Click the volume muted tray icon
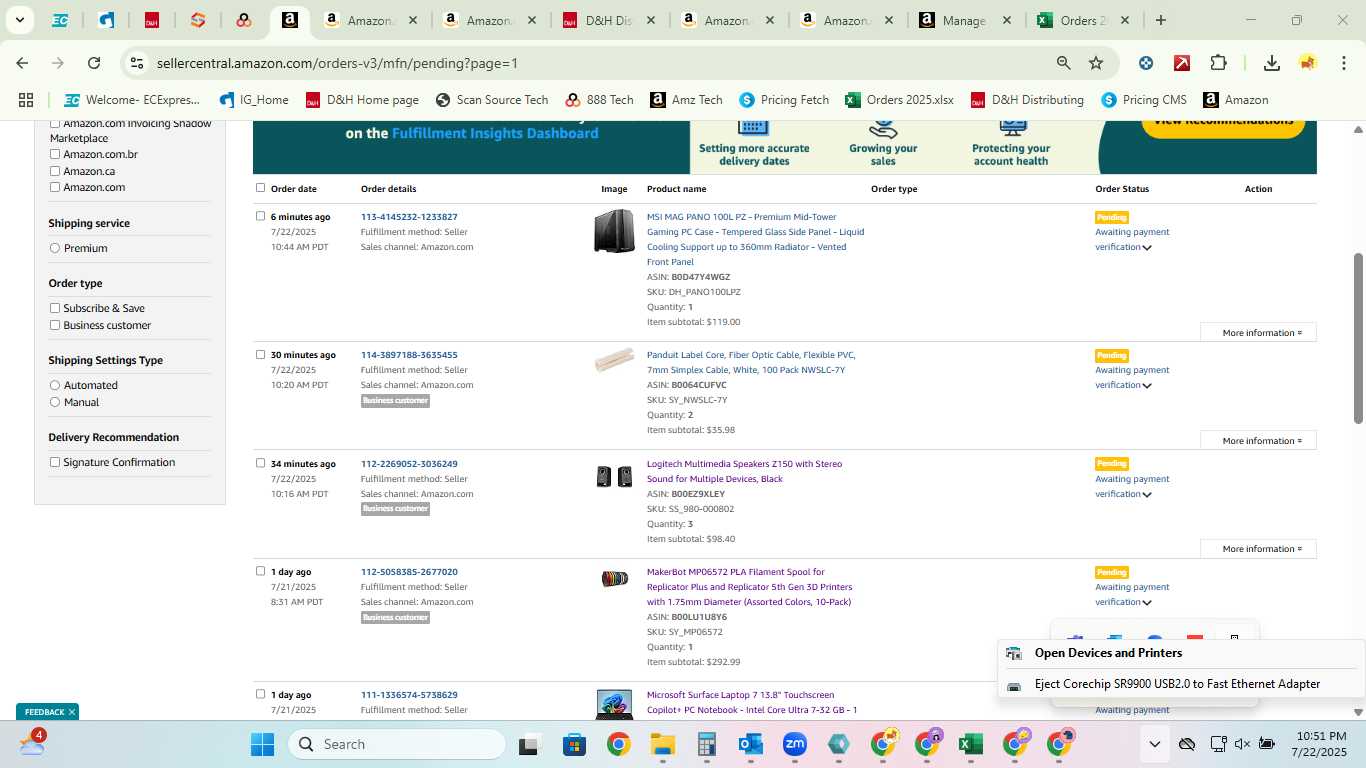 (1242, 744)
